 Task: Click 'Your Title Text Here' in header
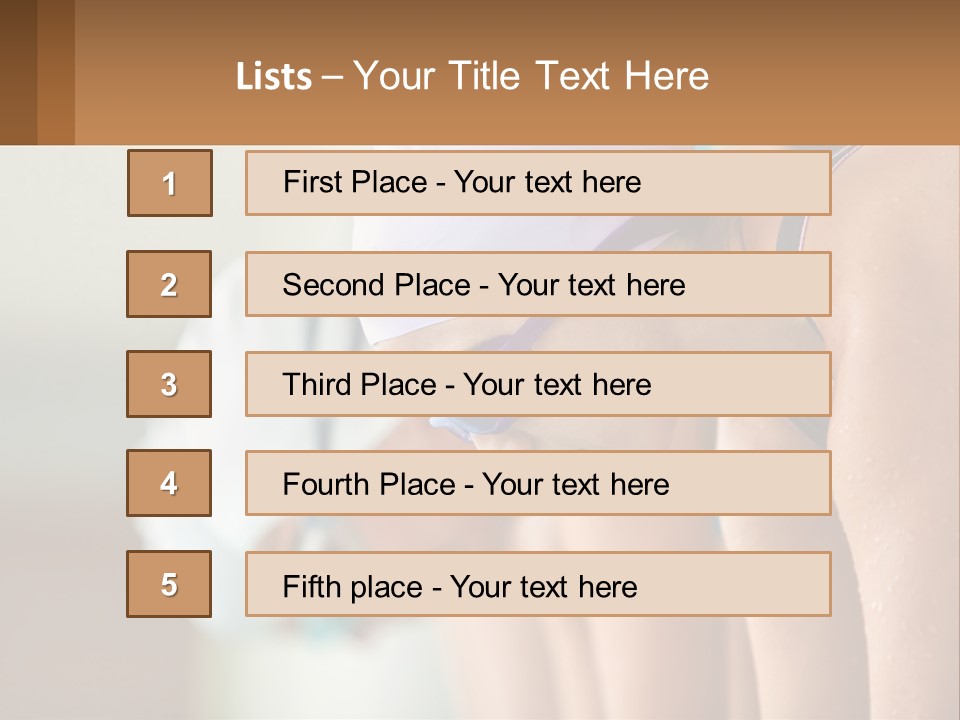531,76
